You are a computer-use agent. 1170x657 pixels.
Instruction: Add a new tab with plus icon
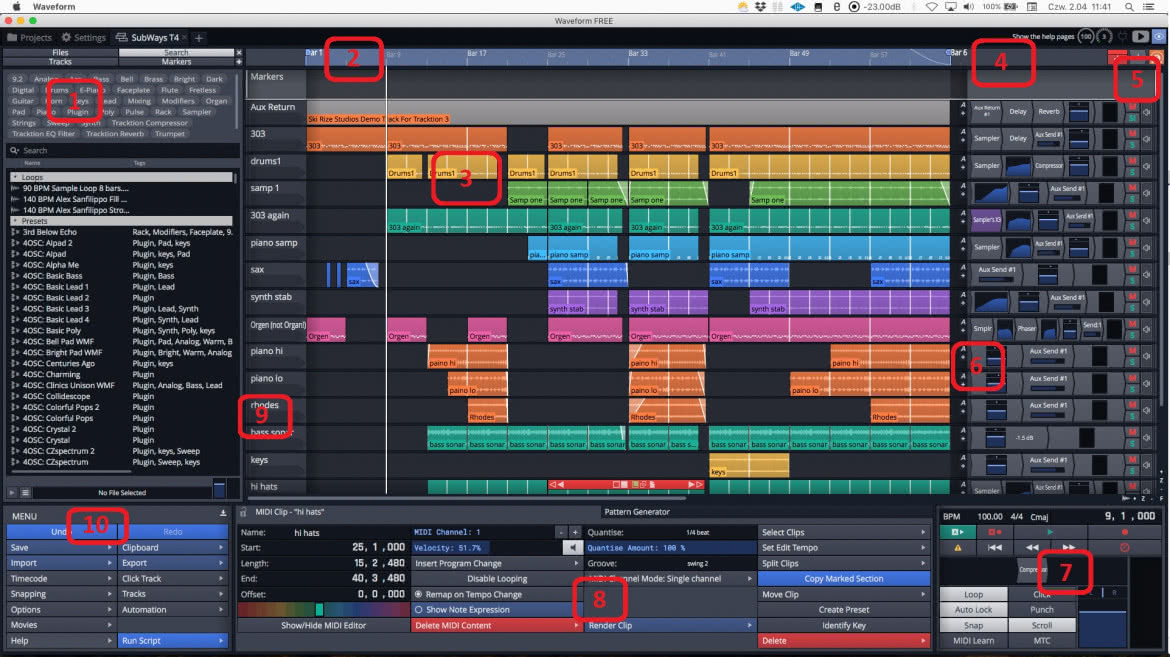(x=198, y=37)
